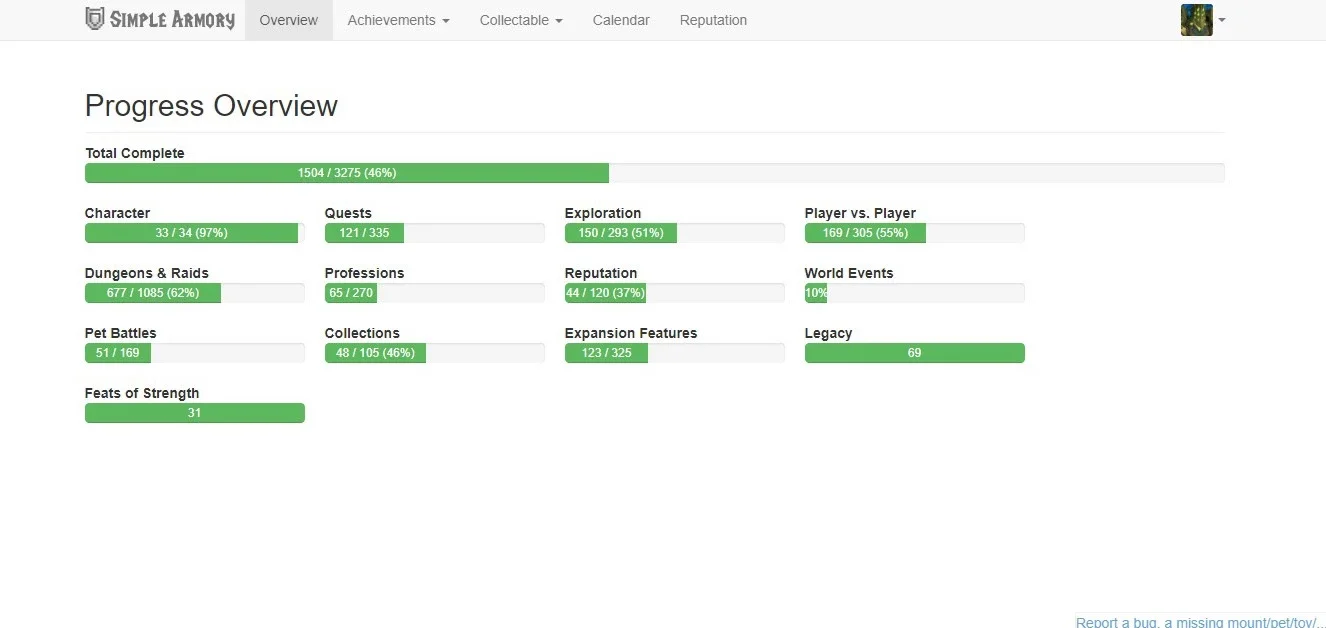Open the Quests category heading
This screenshot has height=628, width=1326.
tap(348, 213)
